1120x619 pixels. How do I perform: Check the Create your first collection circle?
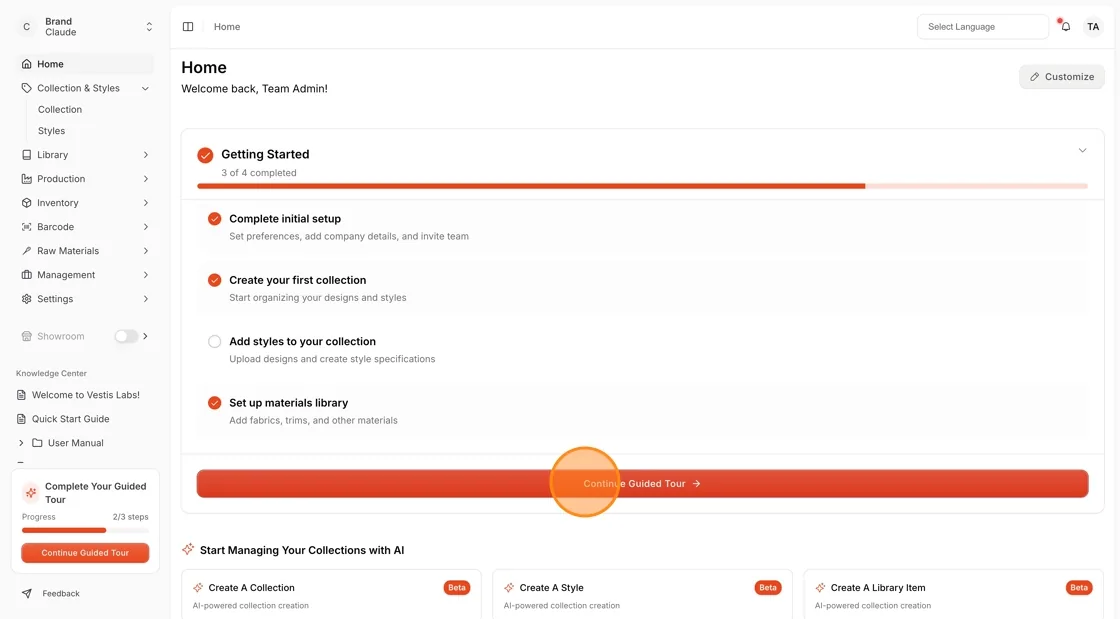coord(214,280)
